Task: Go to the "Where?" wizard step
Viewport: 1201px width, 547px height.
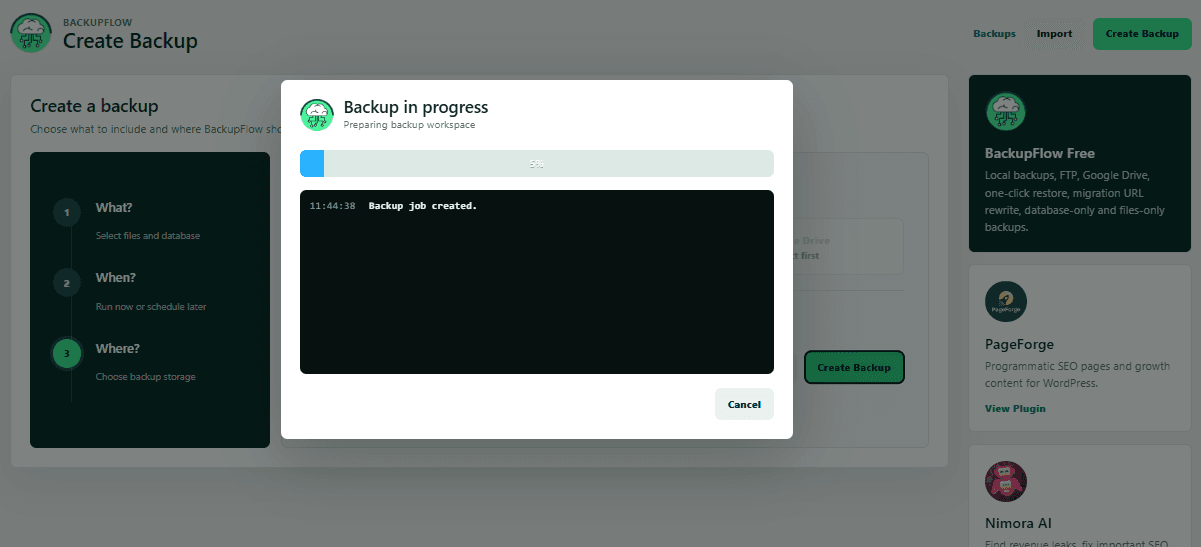Action: click(x=118, y=349)
